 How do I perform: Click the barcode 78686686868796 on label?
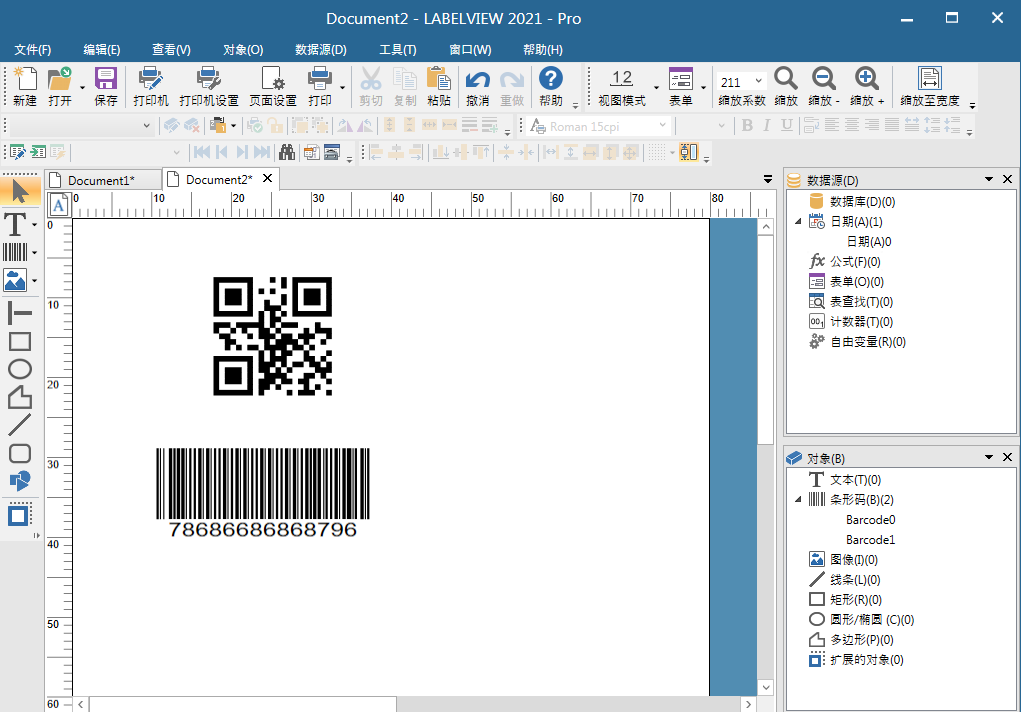click(262, 493)
